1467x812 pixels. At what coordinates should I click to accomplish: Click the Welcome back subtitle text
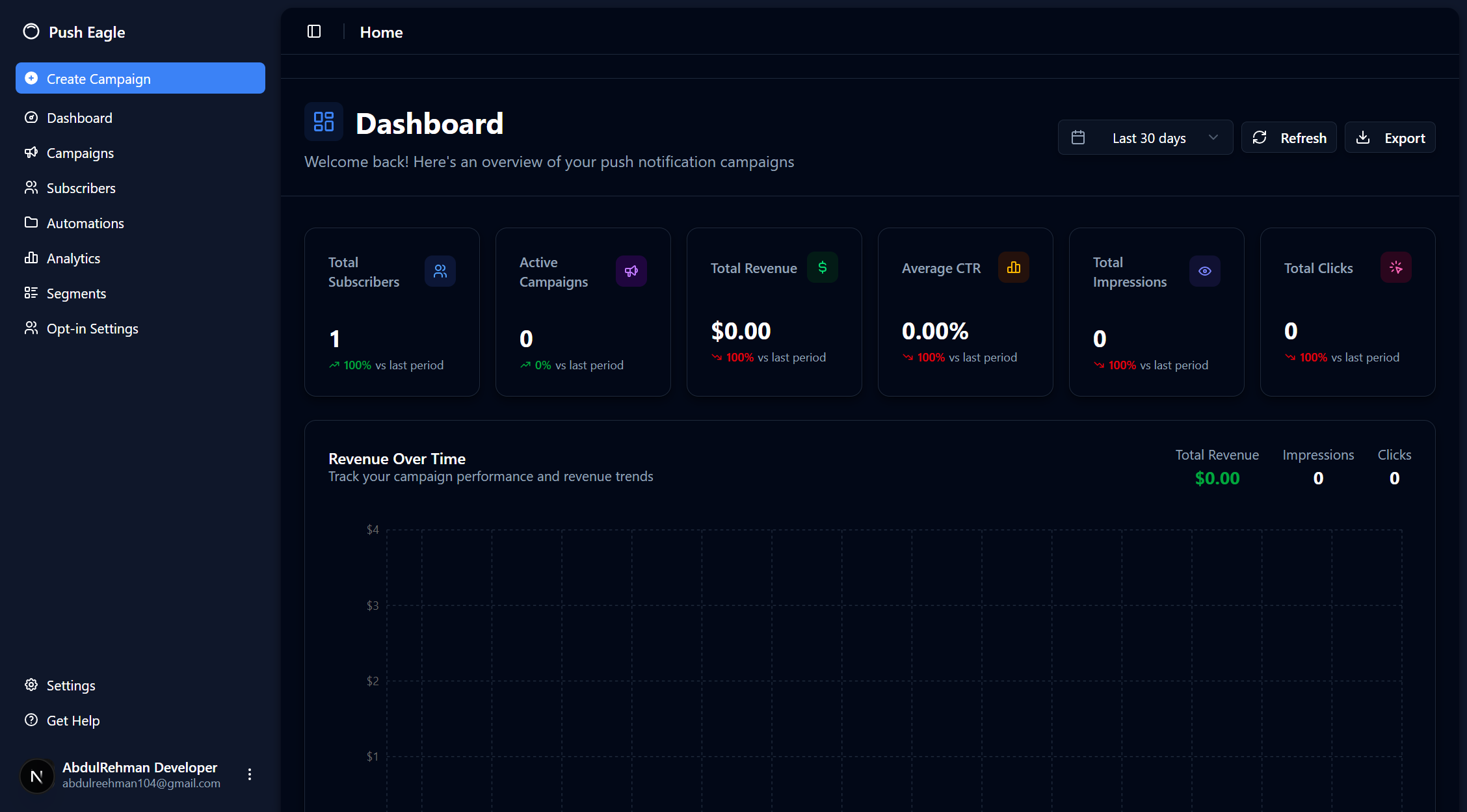tap(549, 161)
